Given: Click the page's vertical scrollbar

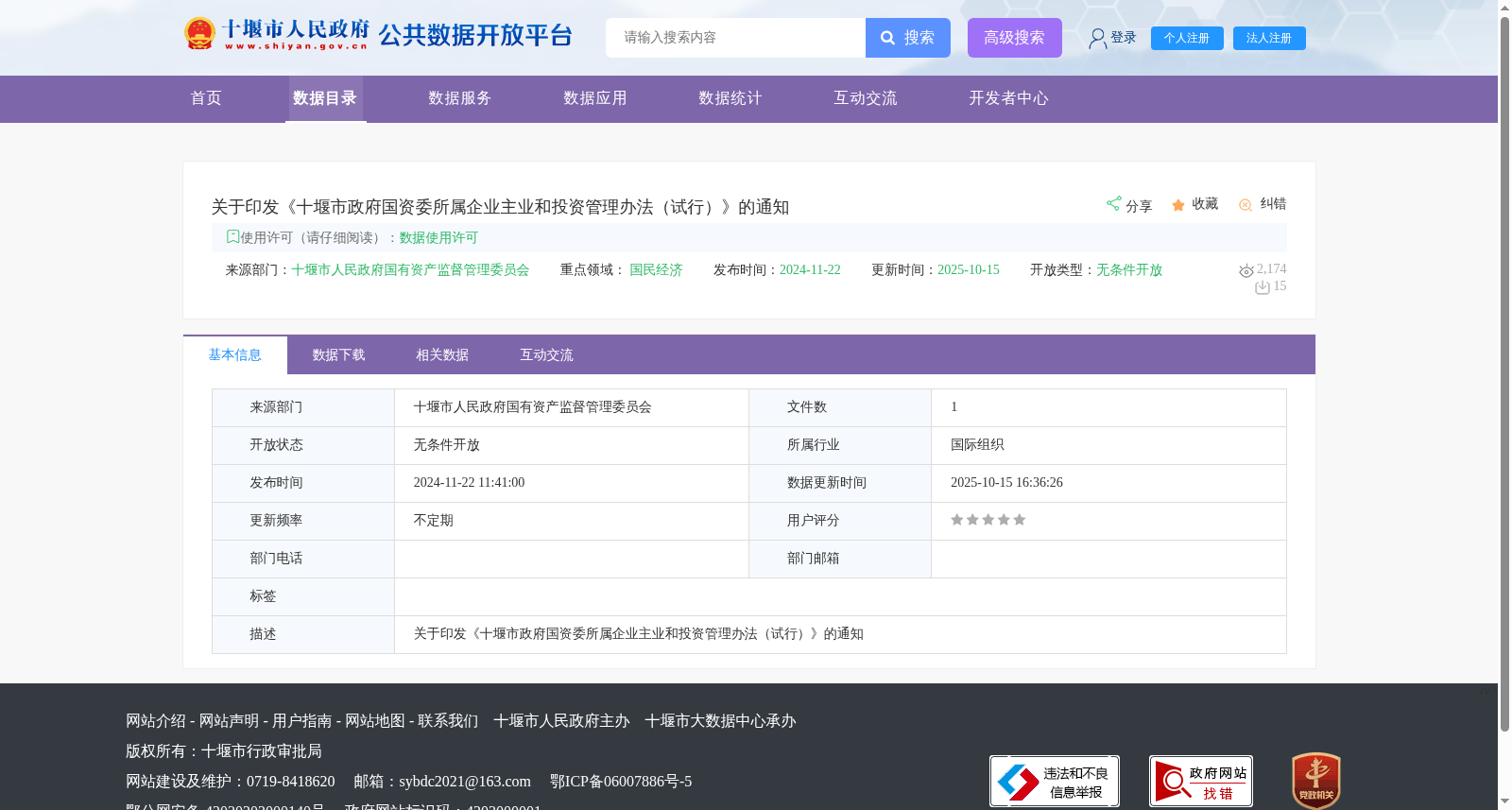Looking at the screenshot, I should coord(1504,373).
